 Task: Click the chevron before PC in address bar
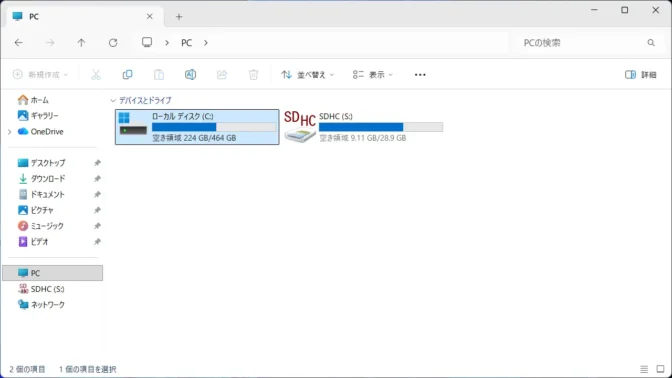pyautogui.click(x=167, y=42)
